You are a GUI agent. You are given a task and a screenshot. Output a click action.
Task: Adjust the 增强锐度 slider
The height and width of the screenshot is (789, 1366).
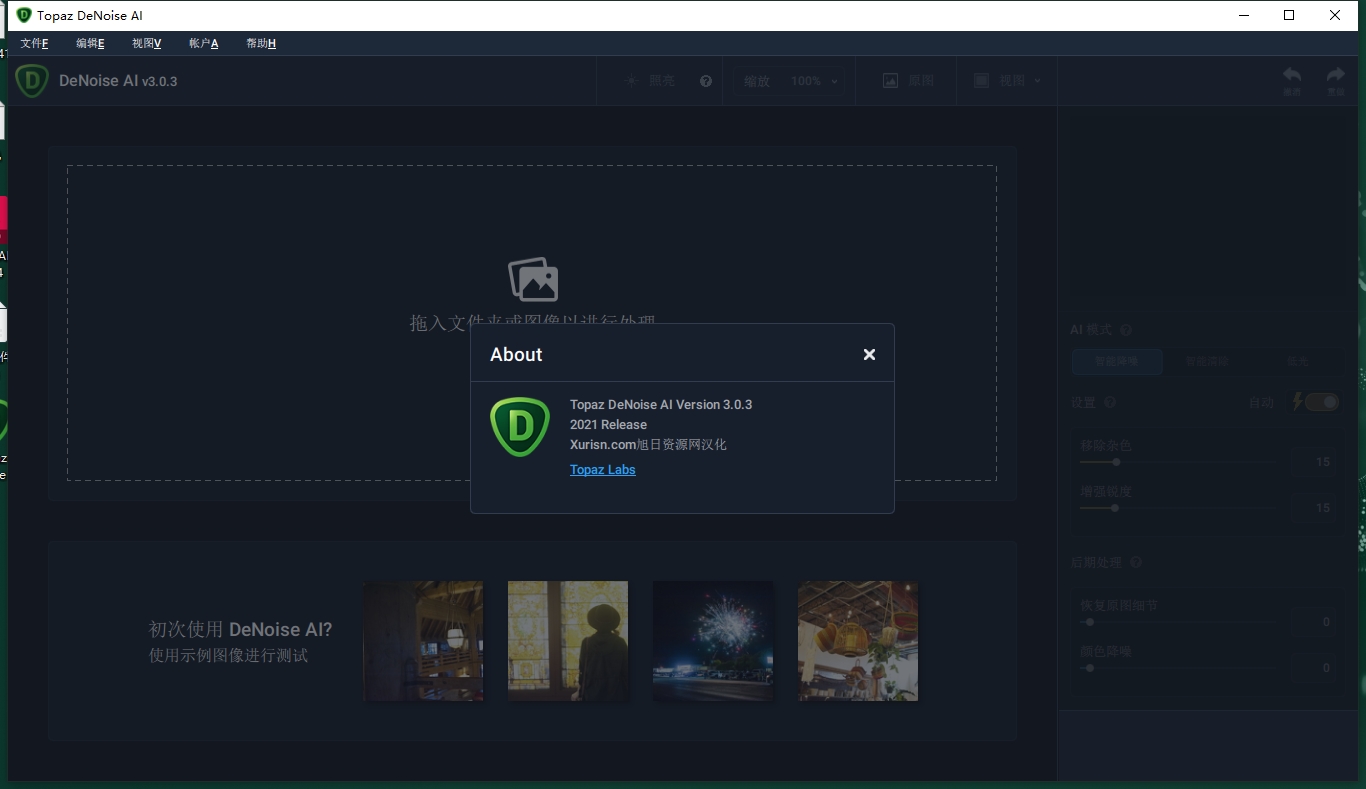[1176, 508]
